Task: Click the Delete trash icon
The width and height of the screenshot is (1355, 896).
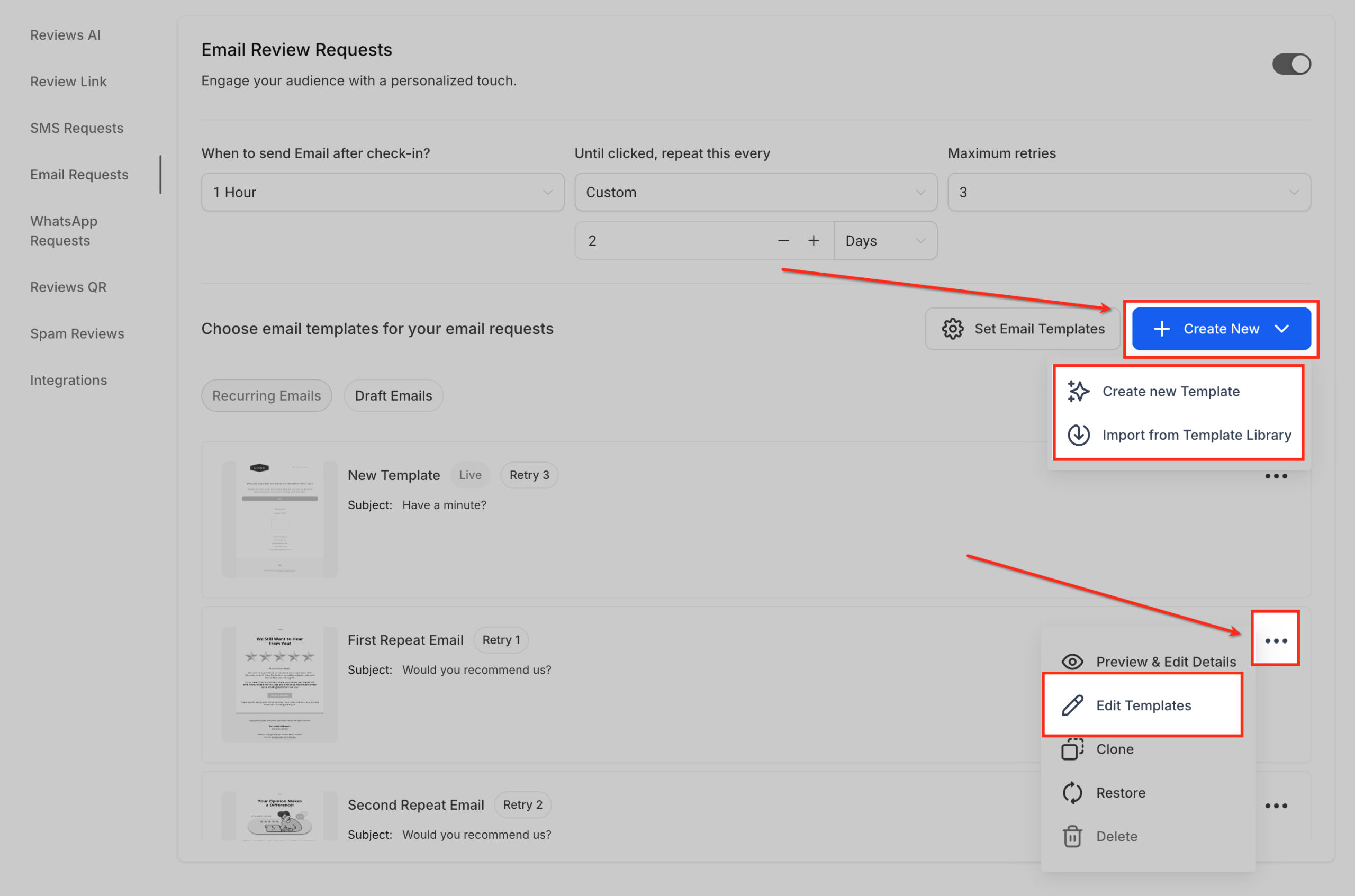Action: coord(1072,836)
